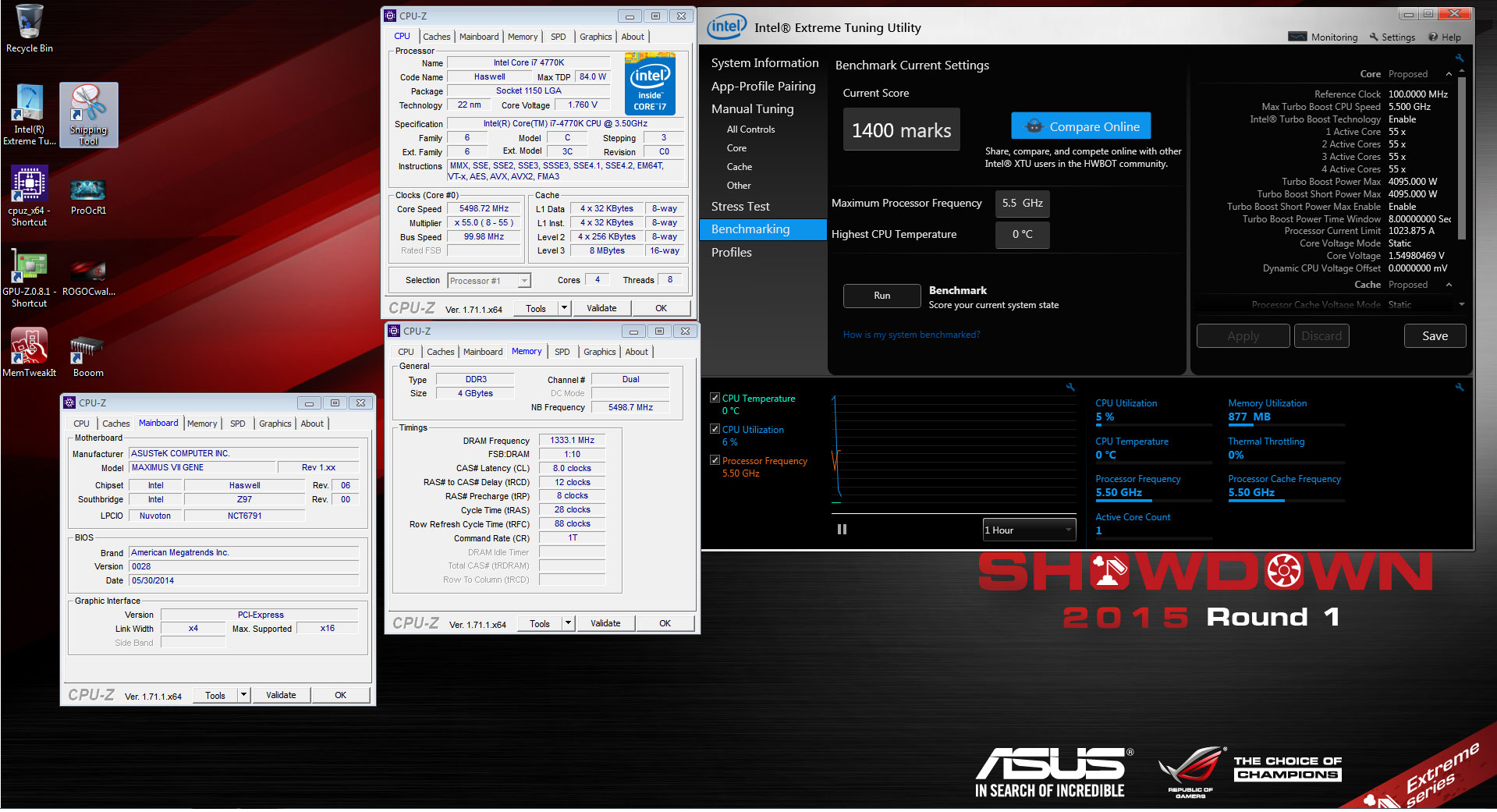Collapse the Core proposed section
Screen dimensions: 1497x812
pos(1449,74)
